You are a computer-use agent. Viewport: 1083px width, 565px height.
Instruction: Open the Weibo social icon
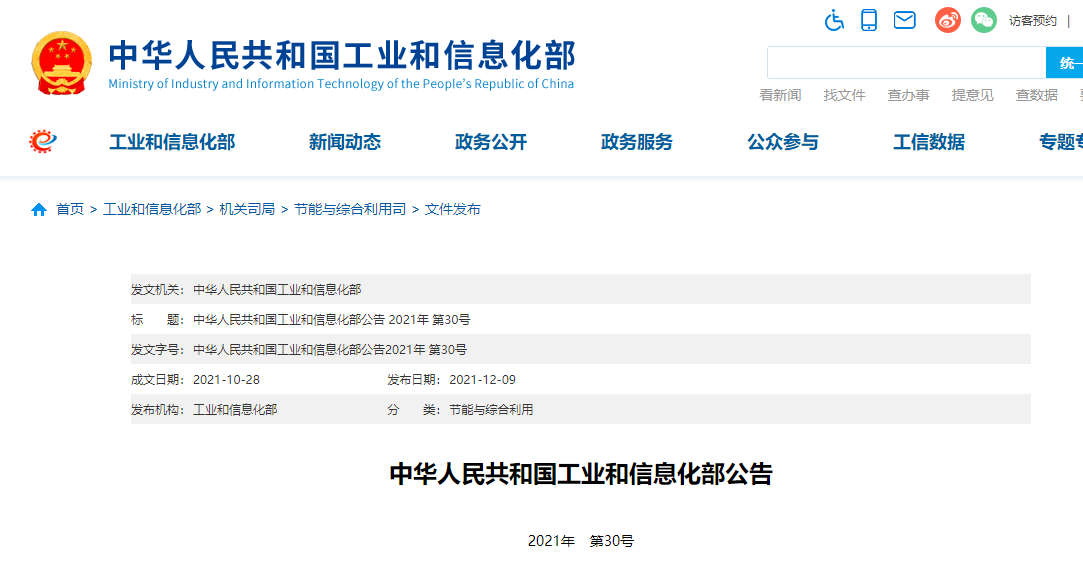(x=948, y=20)
